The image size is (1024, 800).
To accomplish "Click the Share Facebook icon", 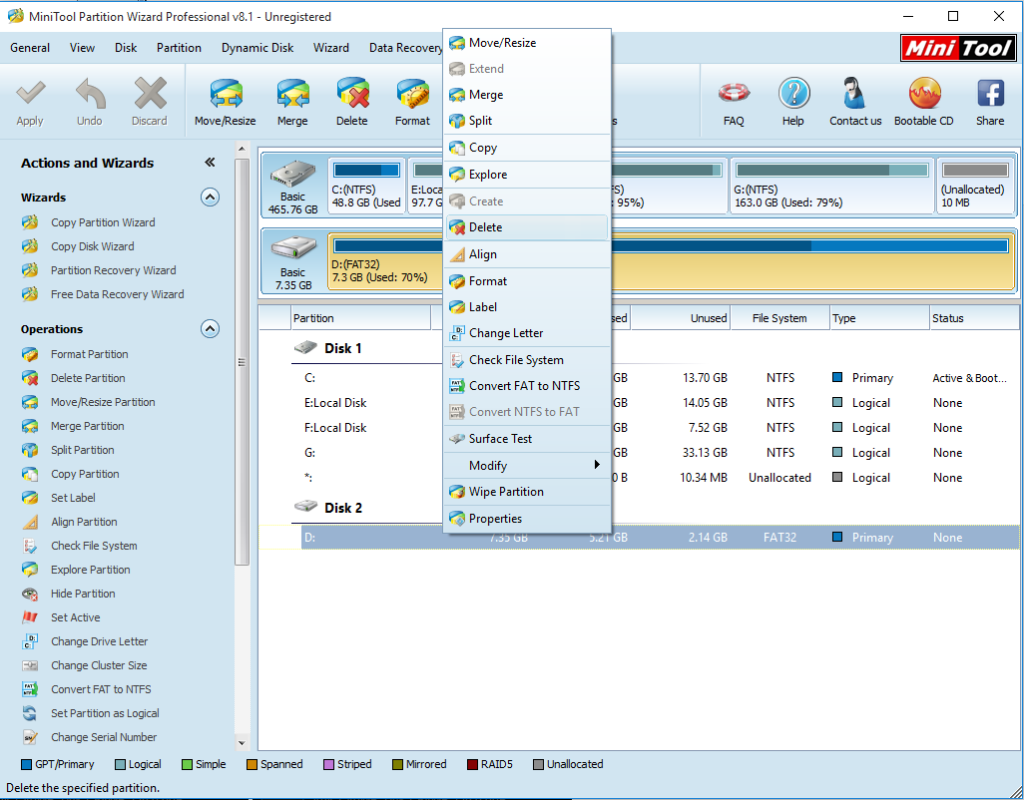I will [x=990, y=93].
